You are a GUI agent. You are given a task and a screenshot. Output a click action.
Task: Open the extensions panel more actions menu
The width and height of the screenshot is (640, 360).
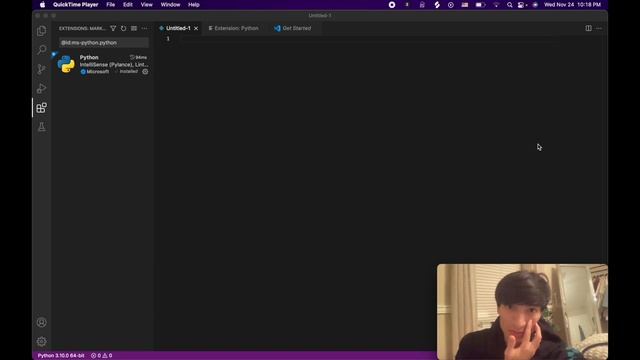144,29
